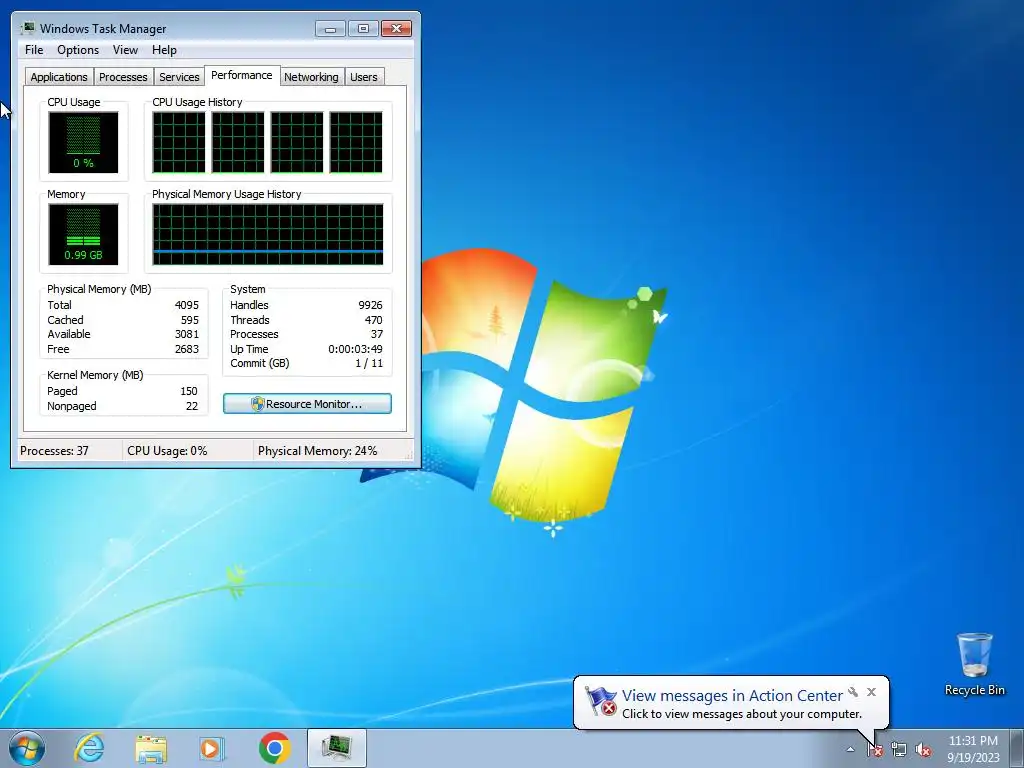Image resolution: width=1024 pixels, height=768 pixels.
Task: Open the View menu
Action: click(x=125, y=50)
